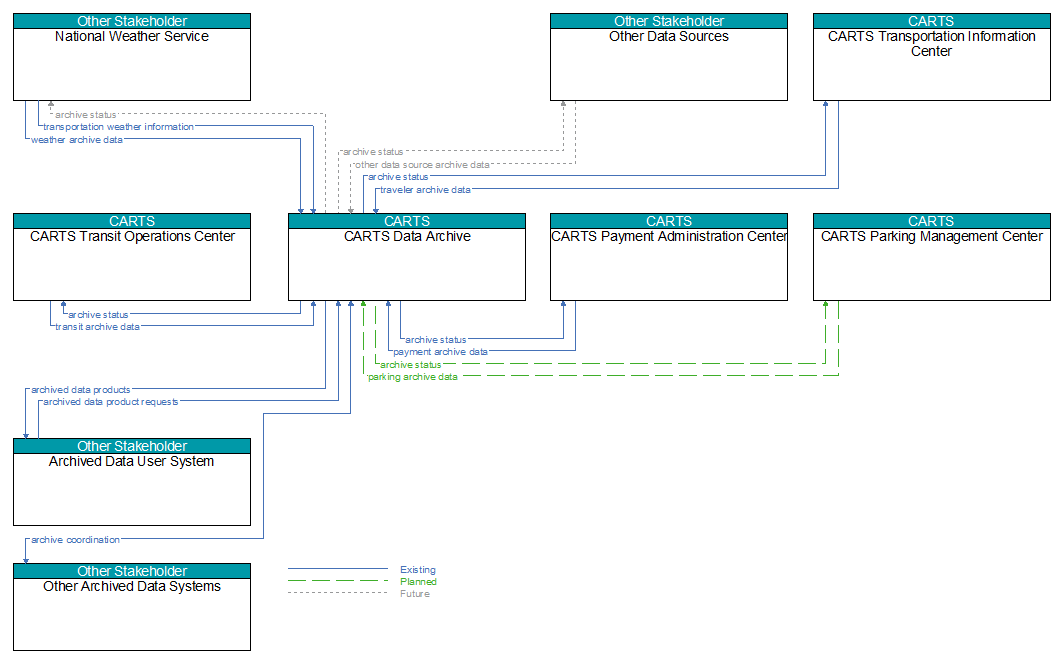This screenshot has width=1061, height=664.
Task: Select the National Weather Service box
Action: (132, 58)
